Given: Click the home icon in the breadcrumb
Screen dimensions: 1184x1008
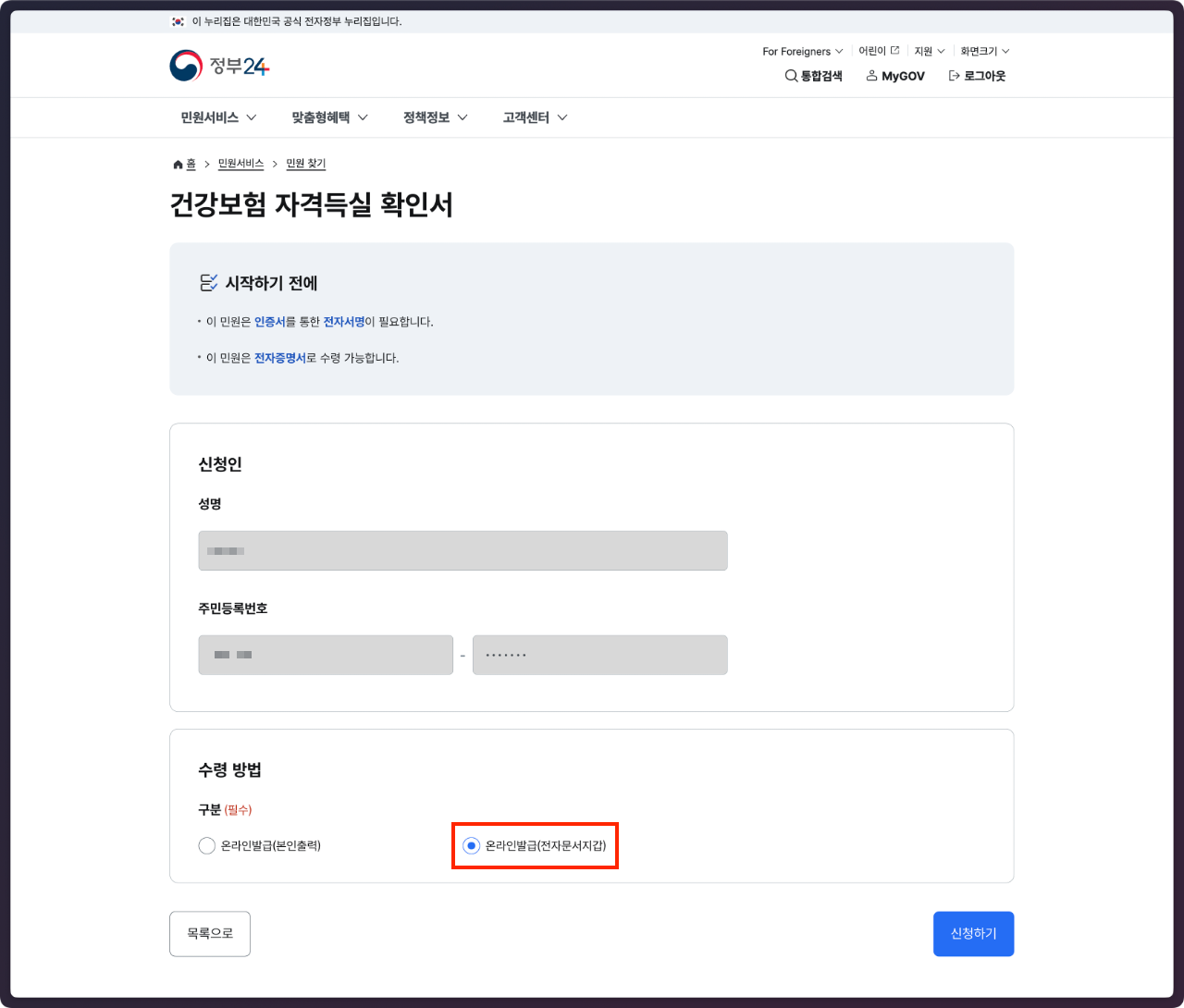Looking at the screenshot, I should pyautogui.click(x=177, y=164).
